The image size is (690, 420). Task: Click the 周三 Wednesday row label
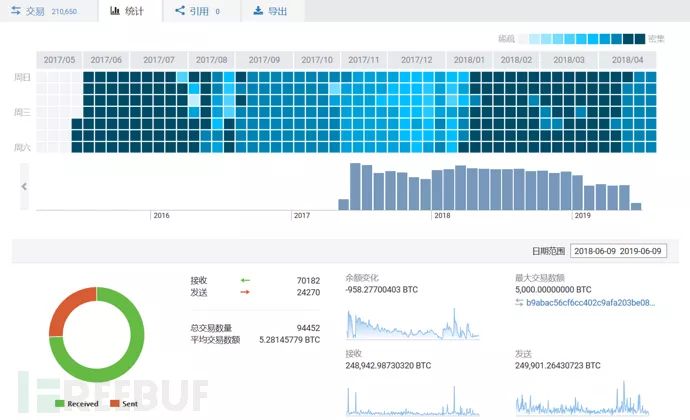pyautogui.click(x=22, y=112)
